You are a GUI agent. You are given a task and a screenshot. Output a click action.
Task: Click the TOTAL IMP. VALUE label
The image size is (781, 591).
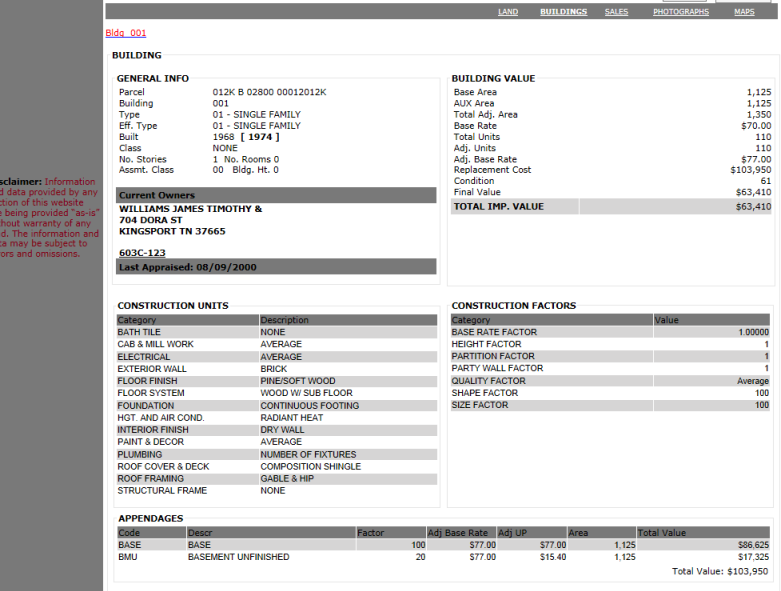[499, 207]
